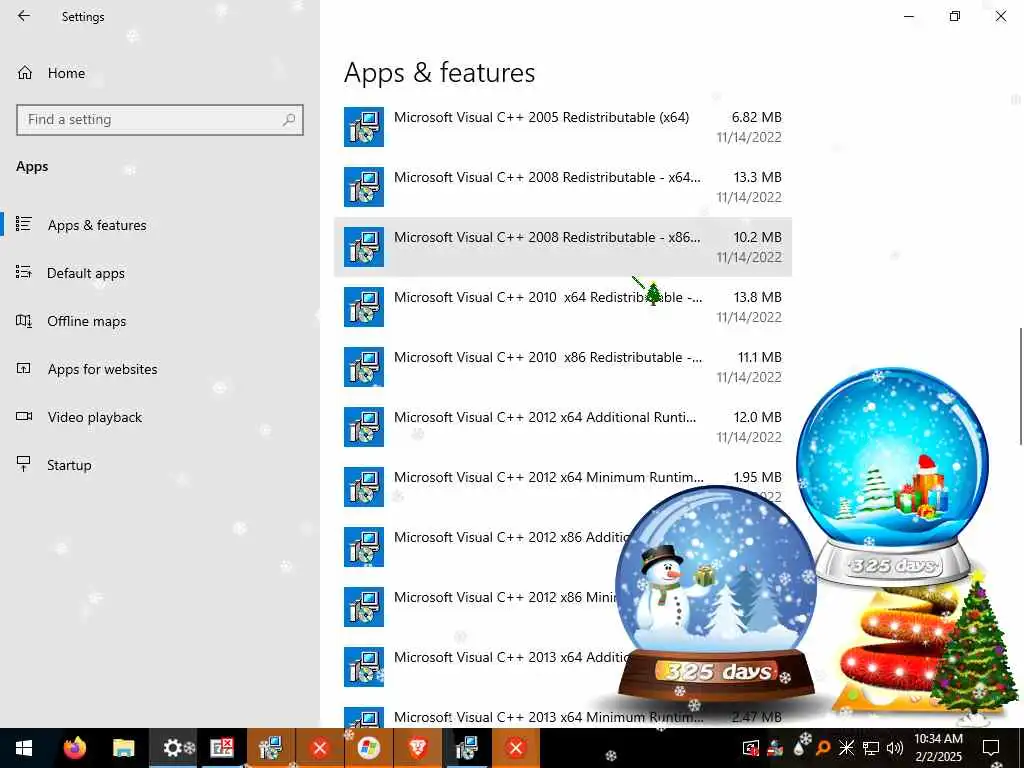Click the volume speaker tray icon
The height and width of the screenshot is (768, 1024).
click(895, 748)
